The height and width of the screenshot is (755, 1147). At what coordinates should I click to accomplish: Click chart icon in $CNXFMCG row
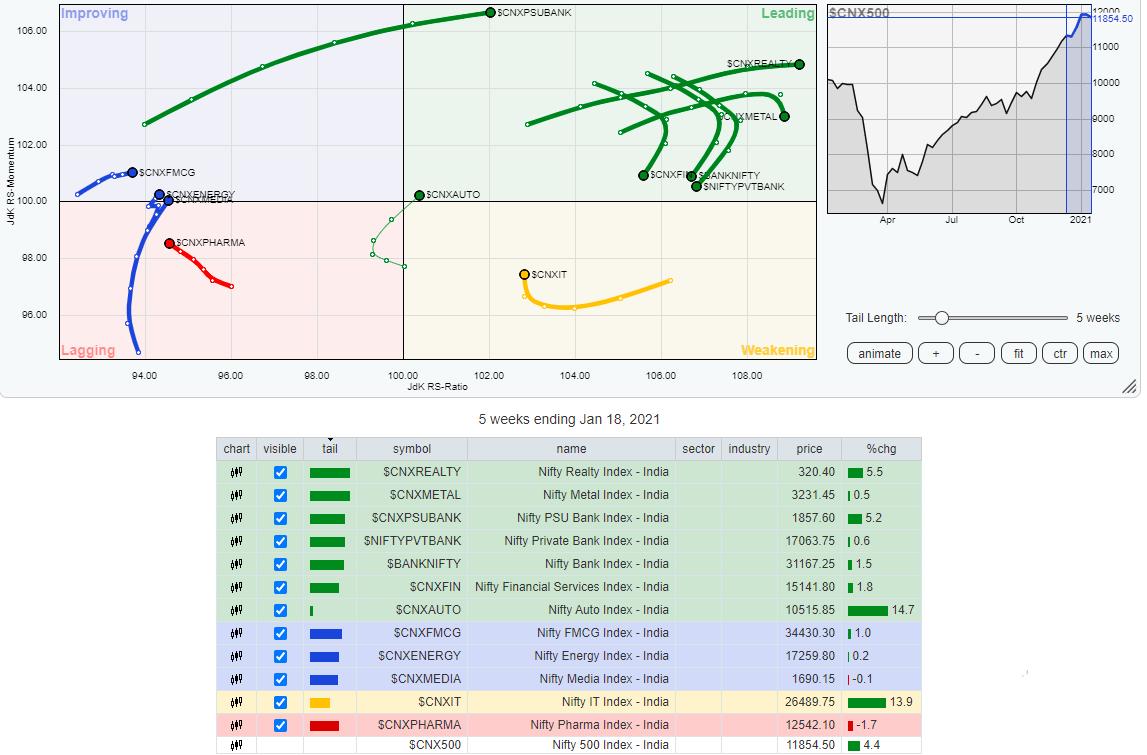click(x=236, y=633)
